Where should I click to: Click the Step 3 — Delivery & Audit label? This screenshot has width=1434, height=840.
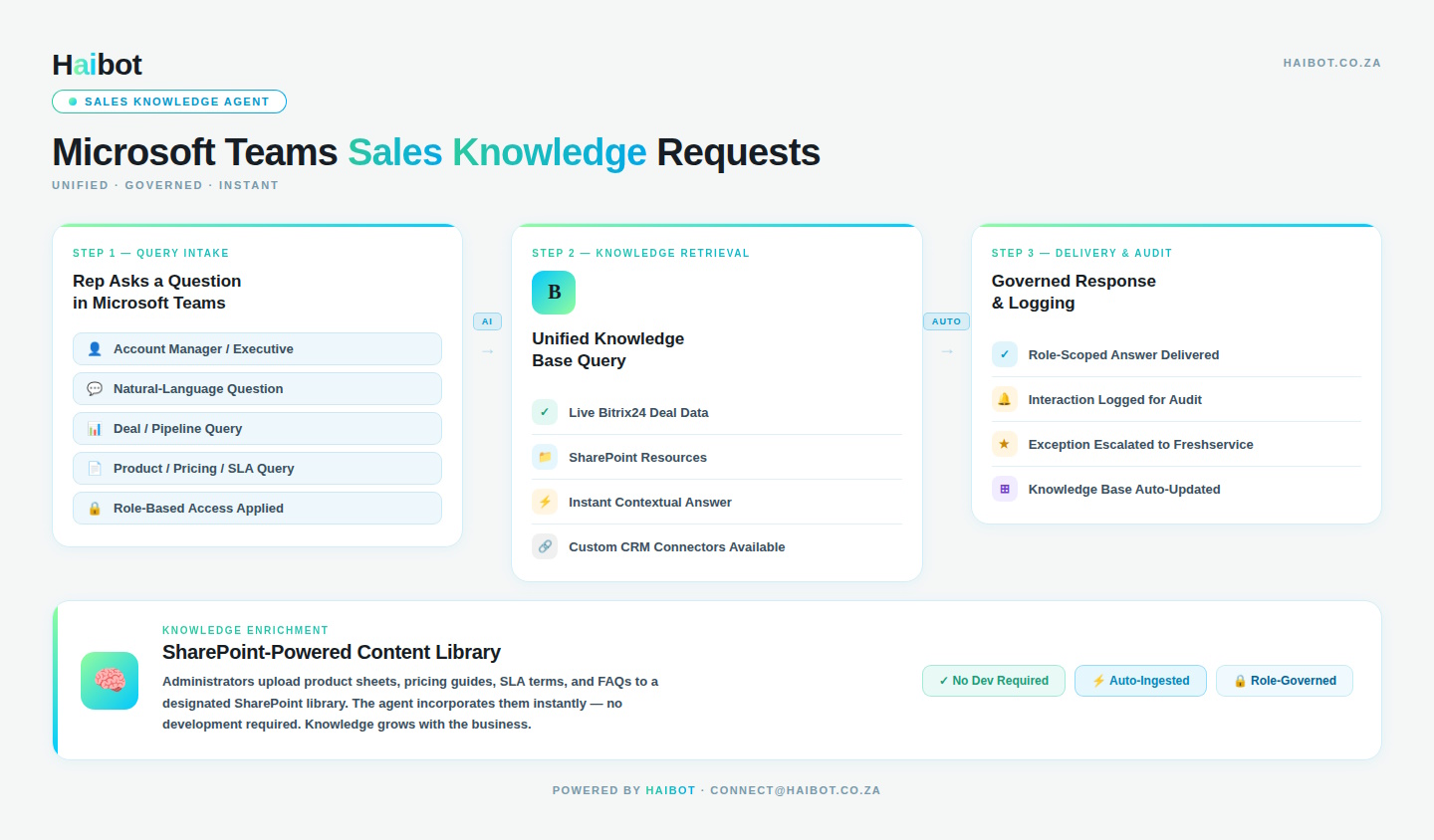pyautogui.click(x=1081, y=253)
